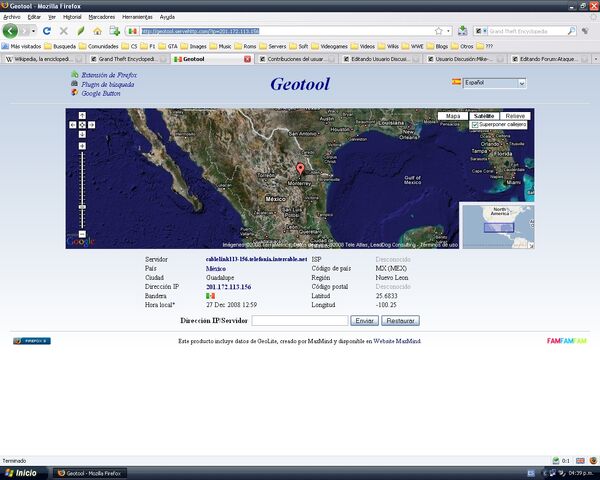Screen dimensions: 600x480
Task: Open the back history dropdown arrow
Action: pyautogui.click(x=34, y=31)
